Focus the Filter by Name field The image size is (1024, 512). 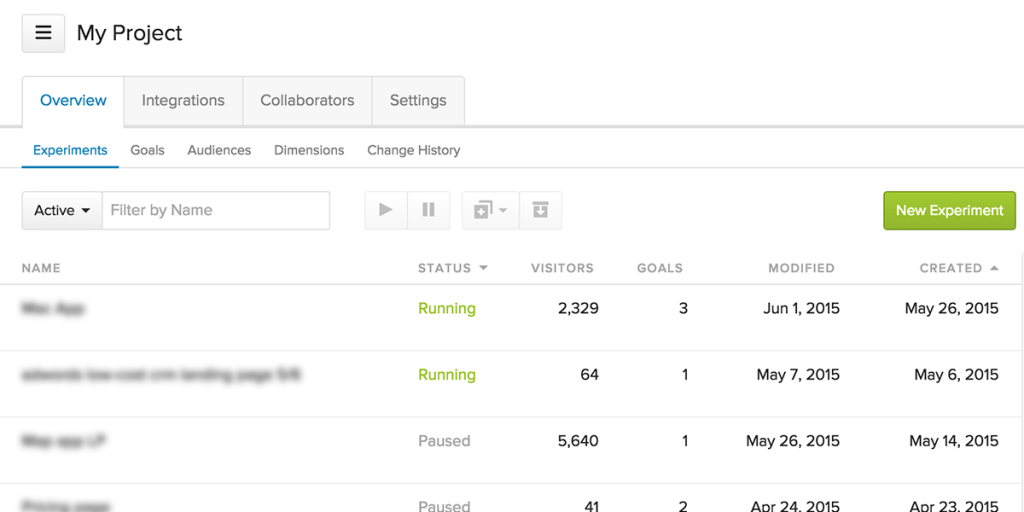[x=215, y=210]
